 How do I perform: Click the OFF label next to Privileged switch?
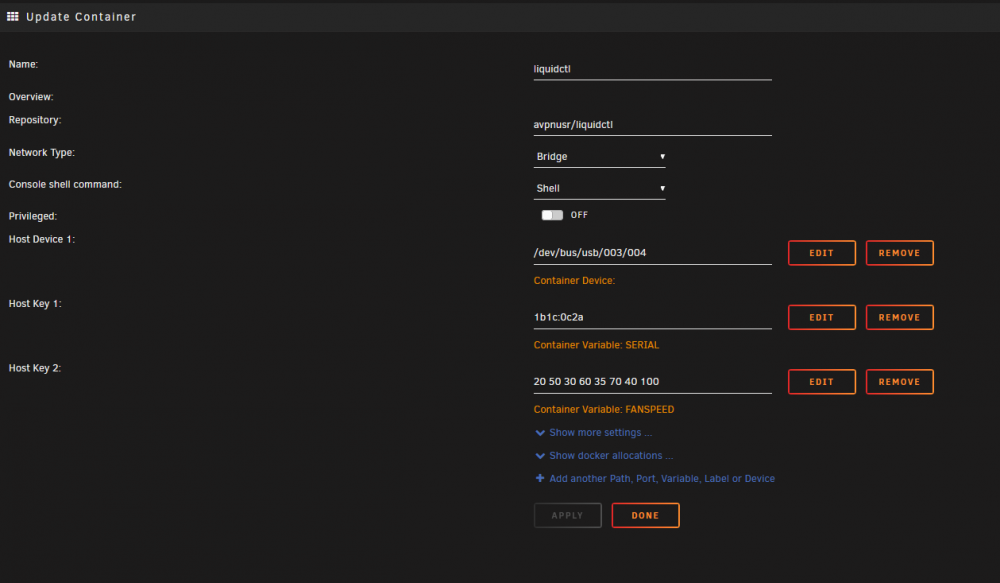click(x=579, y=215)
